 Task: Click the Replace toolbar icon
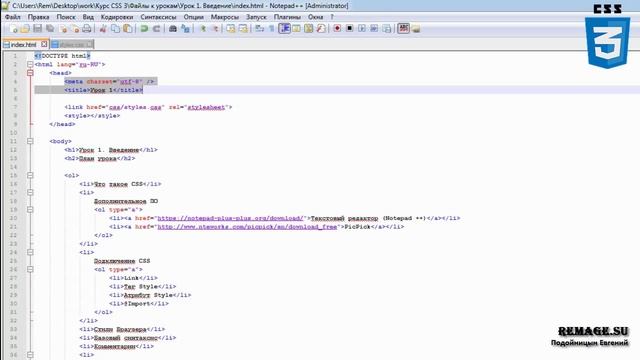(185, 29)
